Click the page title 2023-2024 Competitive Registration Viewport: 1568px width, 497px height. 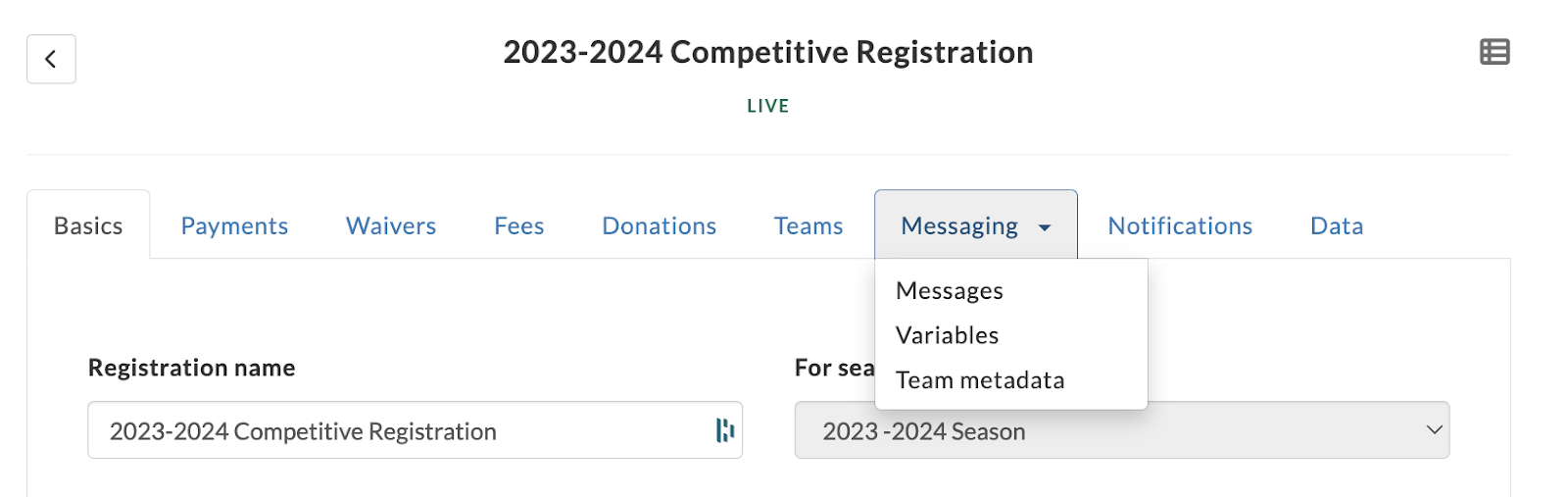click(768, 52)
